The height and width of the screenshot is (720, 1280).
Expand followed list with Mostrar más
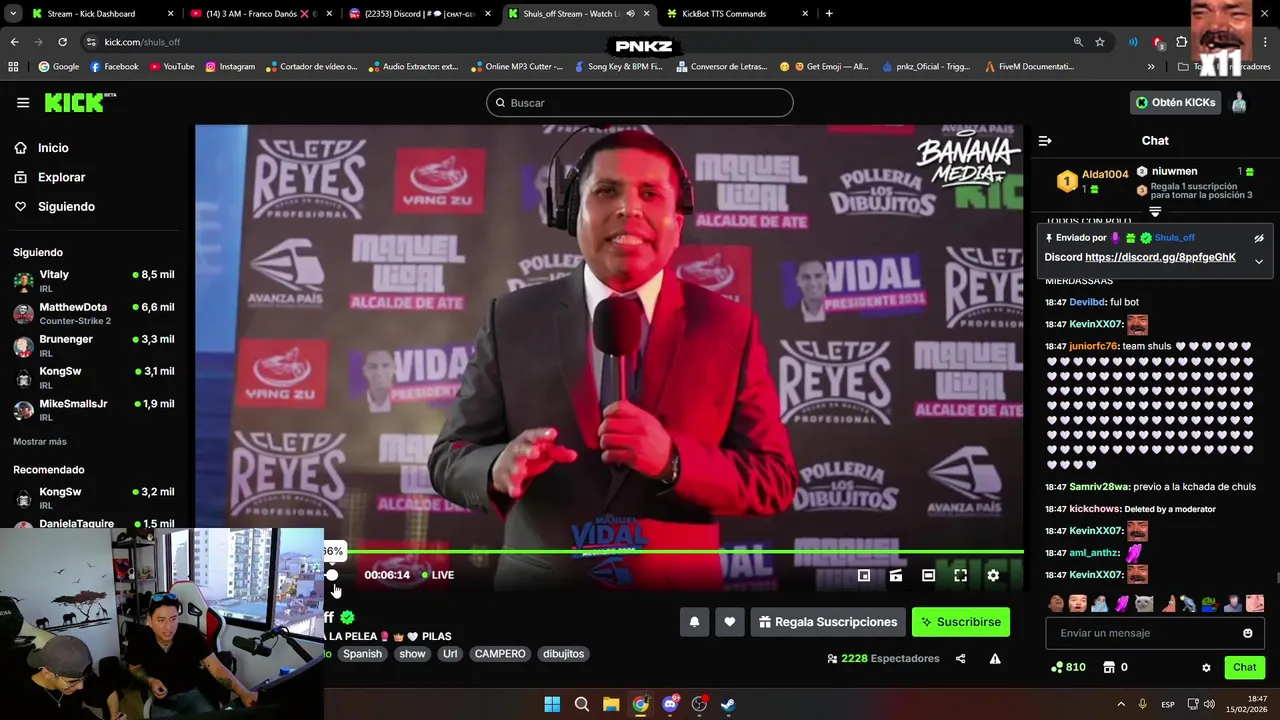tap(40, 442)
